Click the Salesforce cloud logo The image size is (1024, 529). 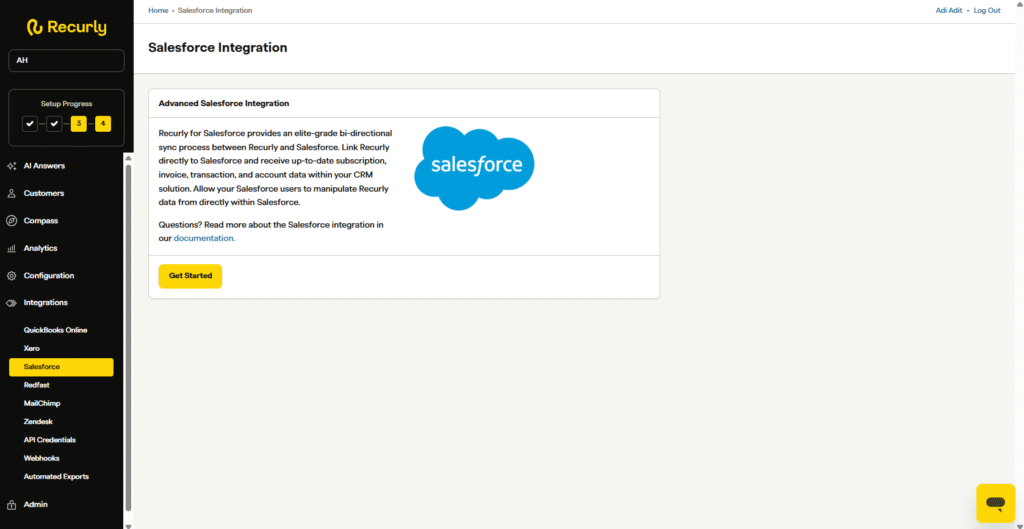tap(474, 168)
